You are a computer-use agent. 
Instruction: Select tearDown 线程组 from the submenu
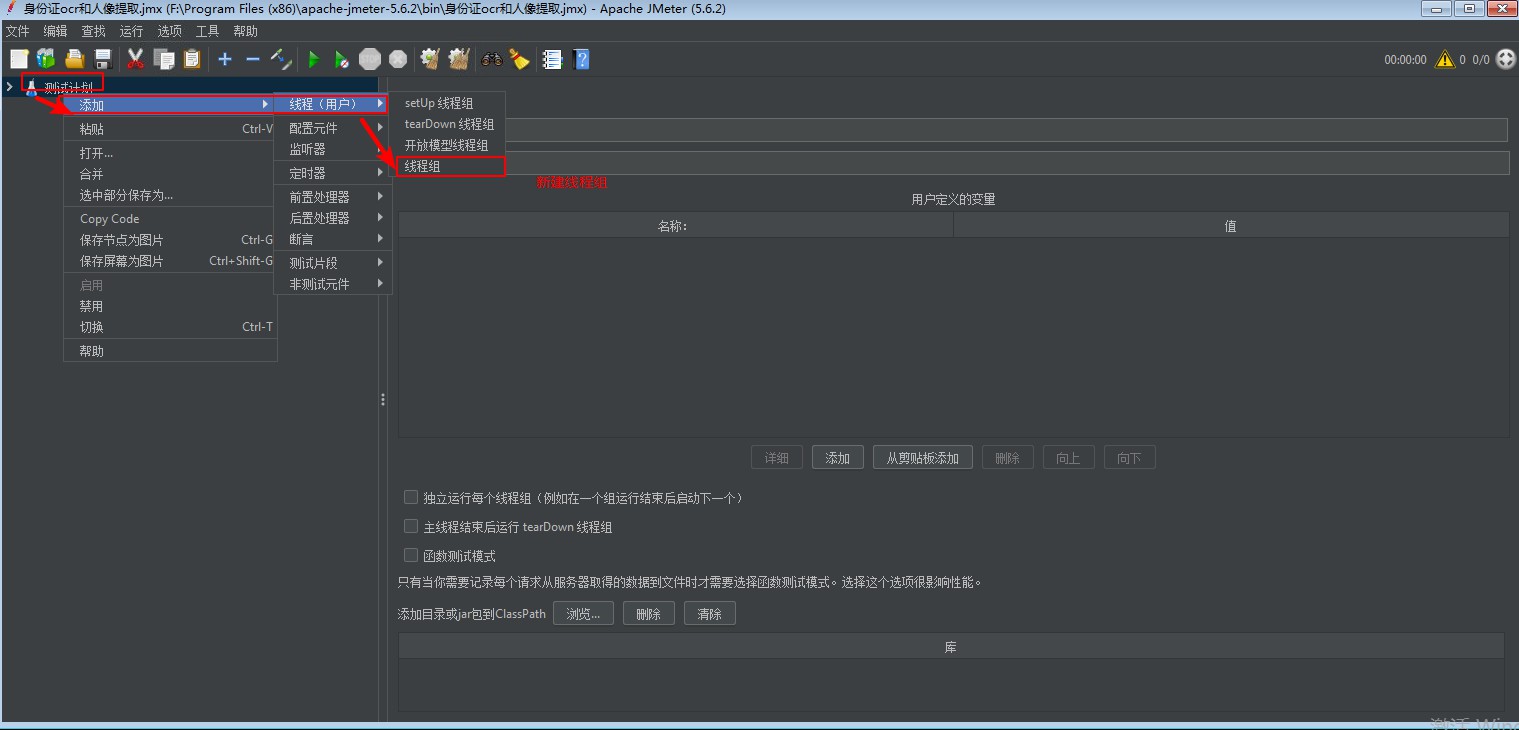tap(449, 124)
